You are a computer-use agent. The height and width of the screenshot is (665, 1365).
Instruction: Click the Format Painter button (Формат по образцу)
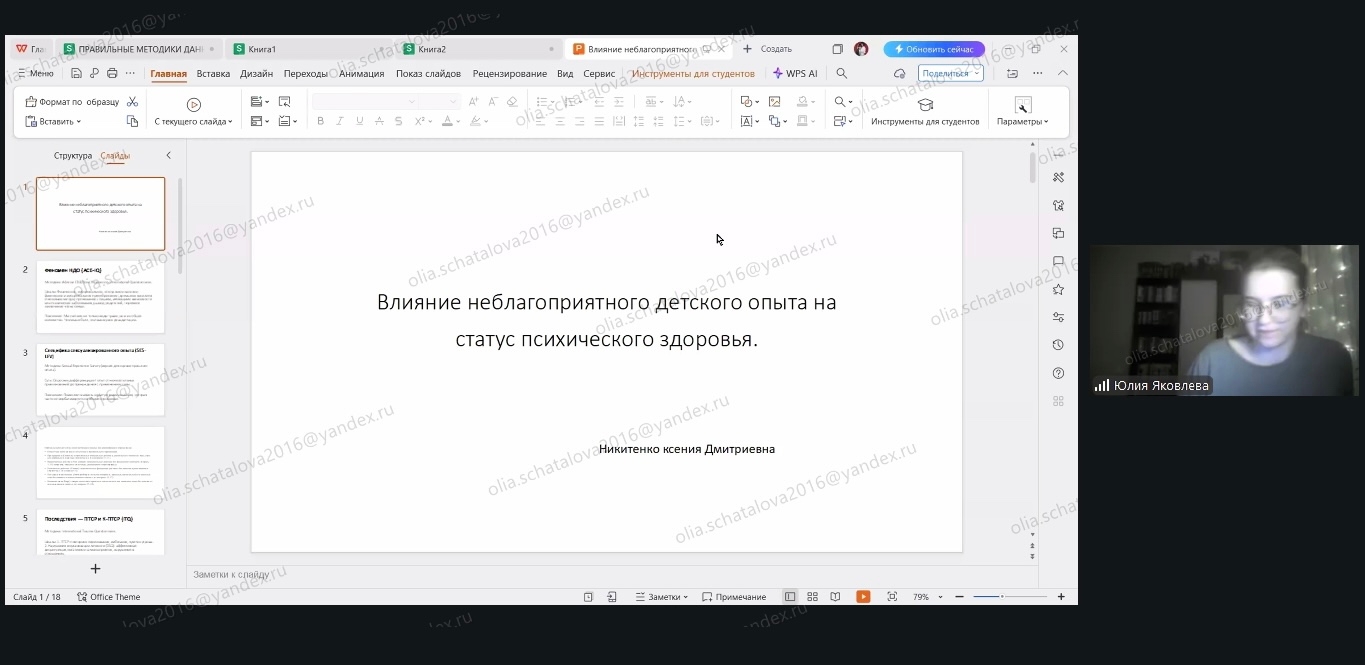[x=72, y=102]
